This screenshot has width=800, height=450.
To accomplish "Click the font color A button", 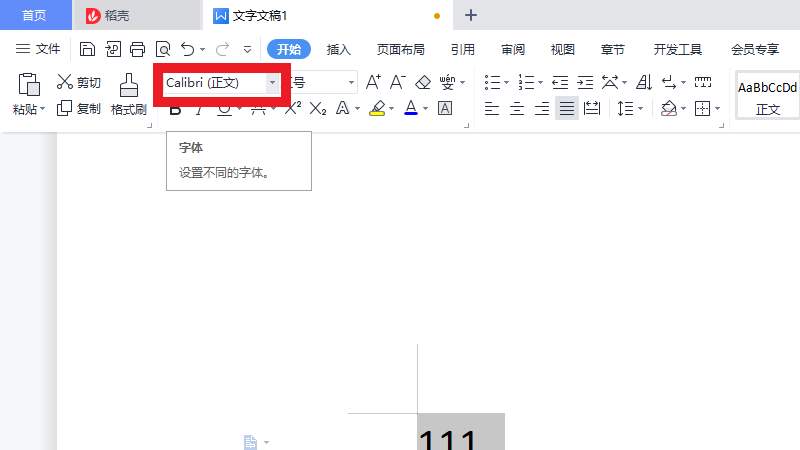I will pyautogui.click(x=411, y=108).
